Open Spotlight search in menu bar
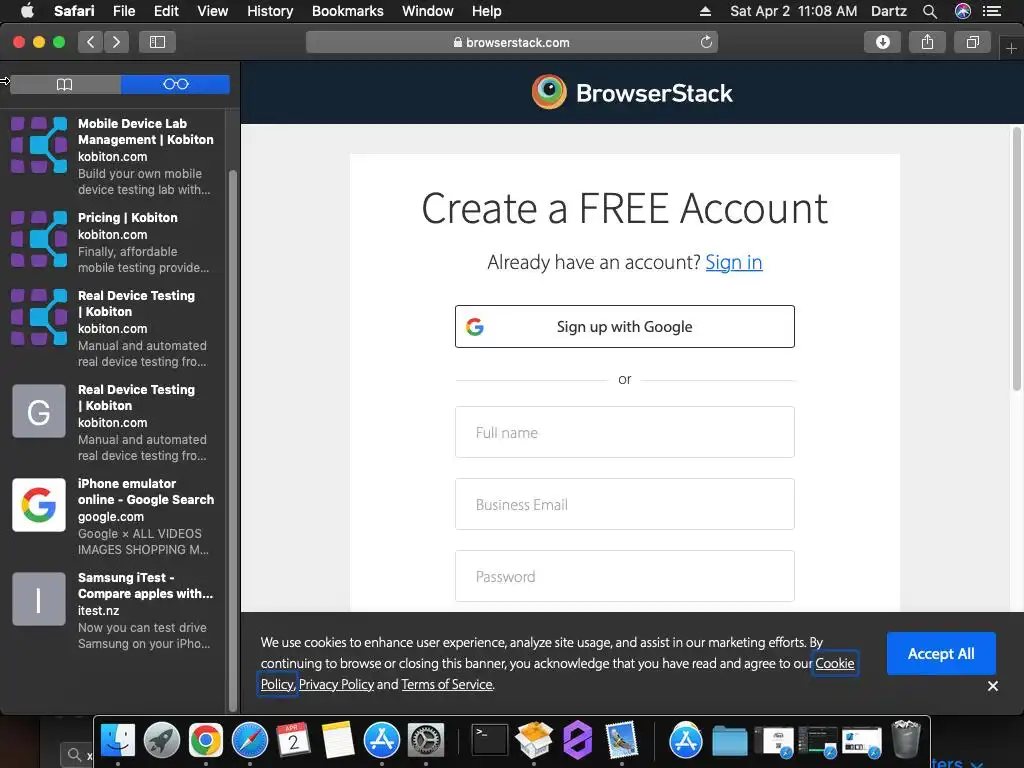This screenshot has width=1024, height=768. tap(930, 11)
